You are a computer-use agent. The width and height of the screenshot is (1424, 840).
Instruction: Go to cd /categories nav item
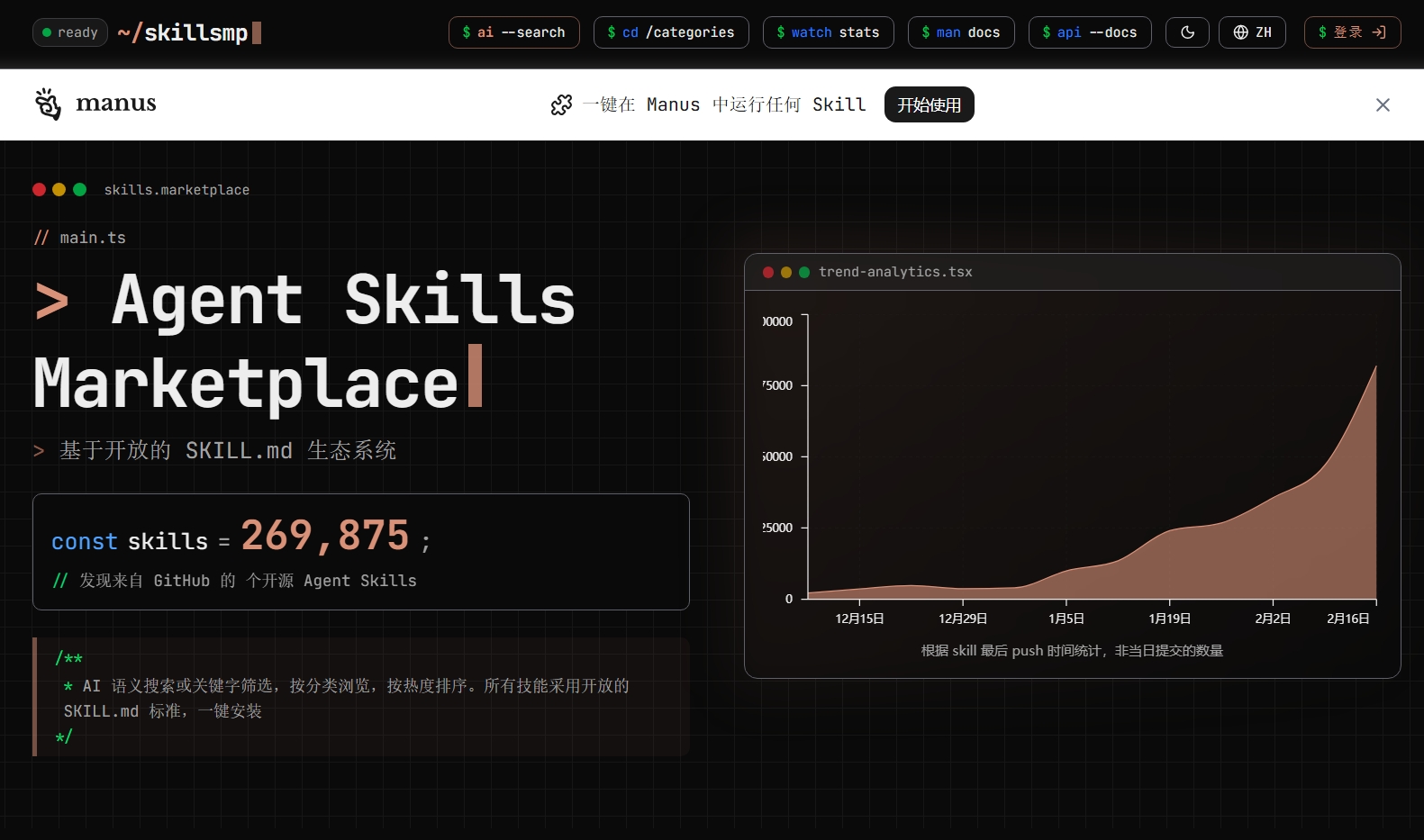(x=671, y=32)
